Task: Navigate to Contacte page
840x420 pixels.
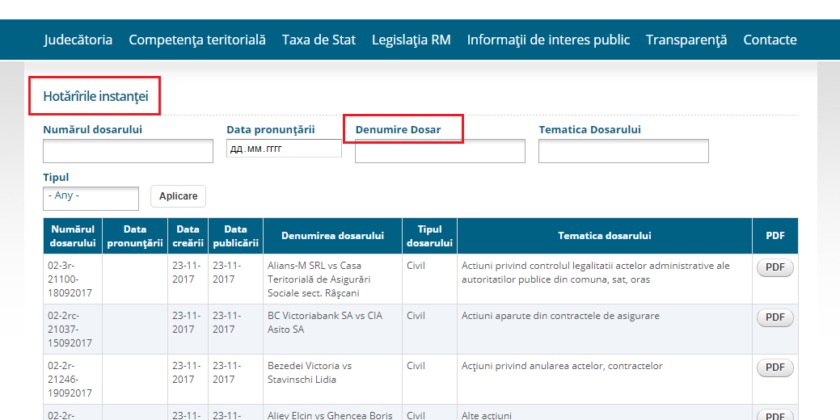Action: [x=770, y=40]
